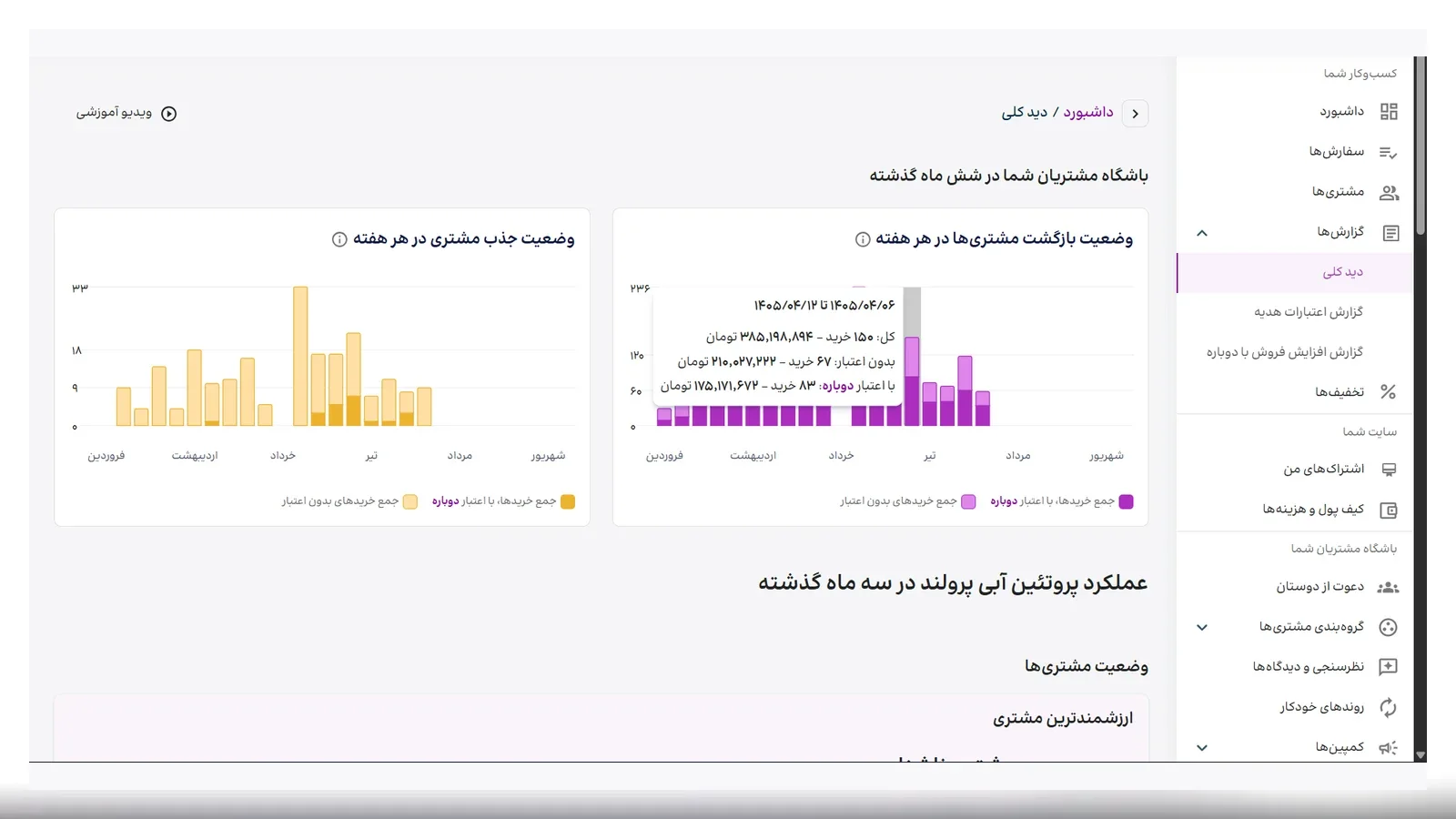Click the ویدیو آموزشی play icon
The width and height of the screenshot is (1456, 819).
168,114
